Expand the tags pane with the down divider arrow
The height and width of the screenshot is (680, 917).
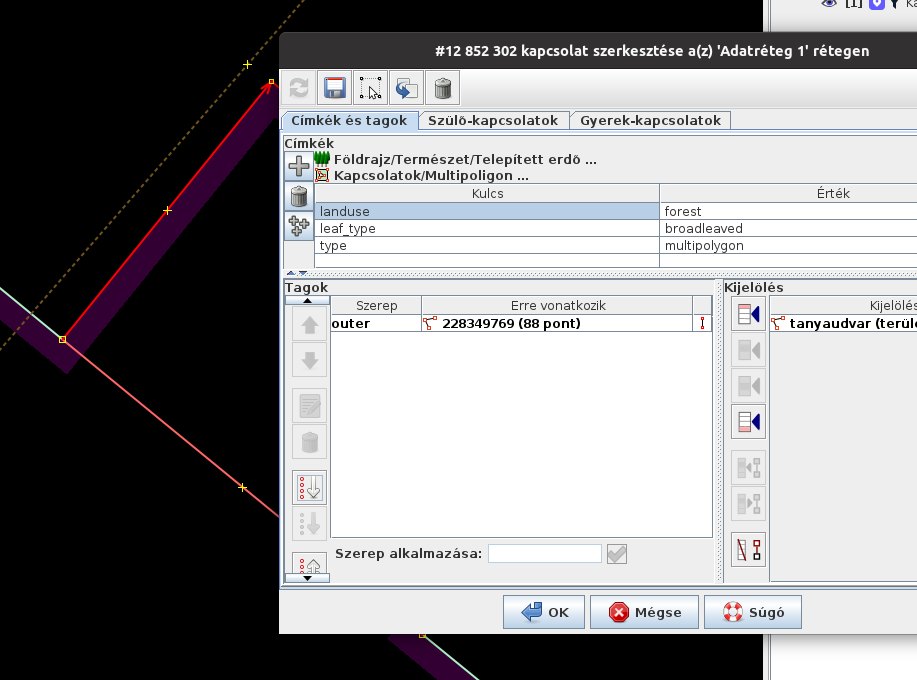click(302, 273)
